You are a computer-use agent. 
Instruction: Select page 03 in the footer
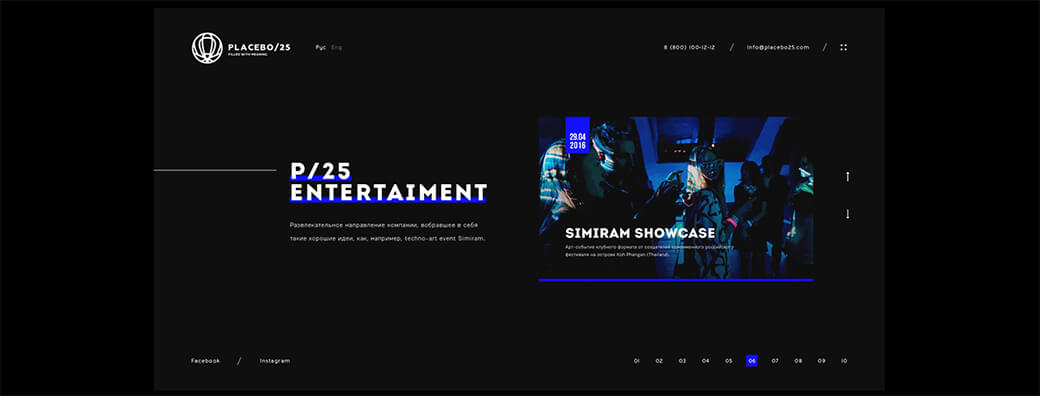click(682, 361)
